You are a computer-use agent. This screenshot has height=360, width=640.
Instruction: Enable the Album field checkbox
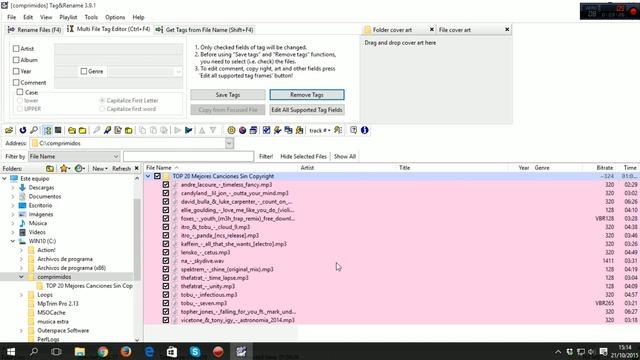[x=16, y=60]
